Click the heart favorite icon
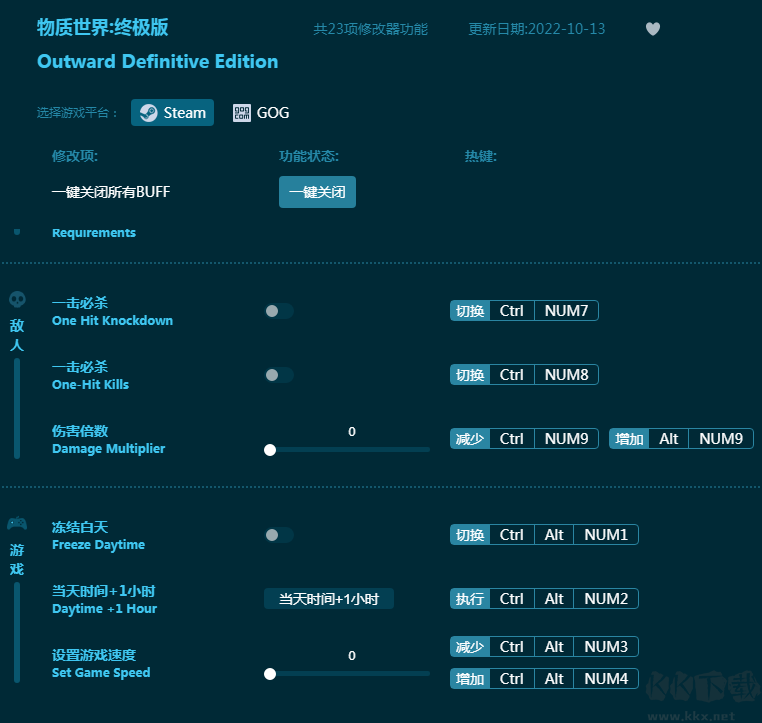This screenshot has width=762, height=723. 653,29
